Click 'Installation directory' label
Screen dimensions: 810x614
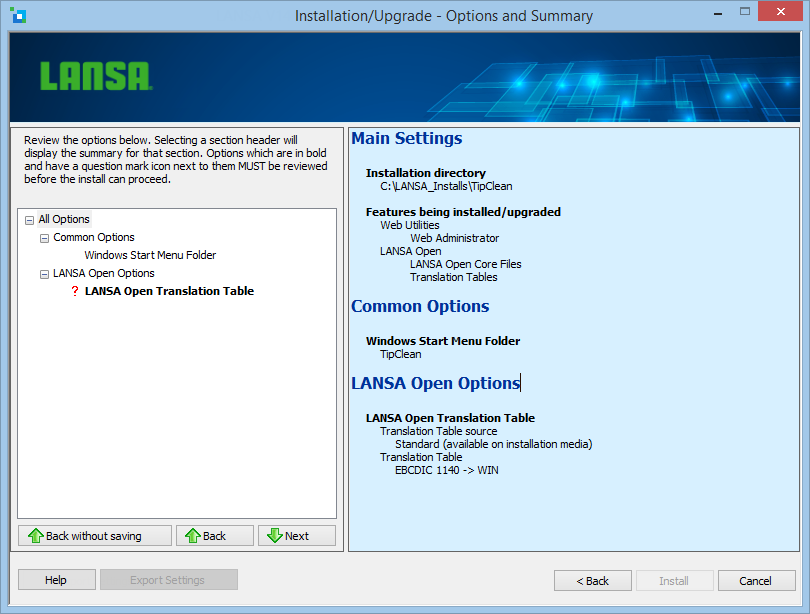click(x=426, y=173)
